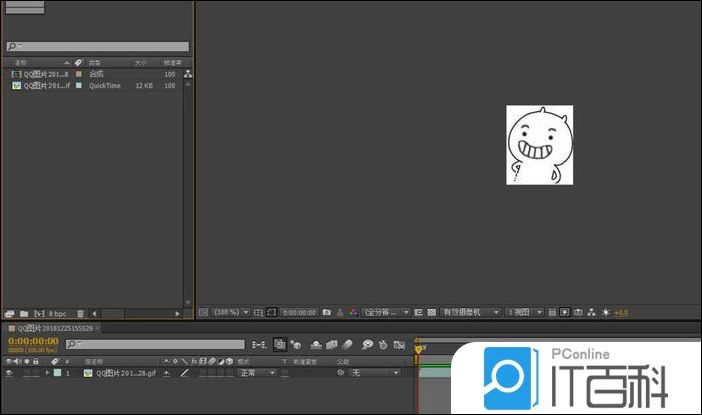Open the 1 视图 view layout dropdown
Screen dimensions: 702x415
[x=525, y=313]
